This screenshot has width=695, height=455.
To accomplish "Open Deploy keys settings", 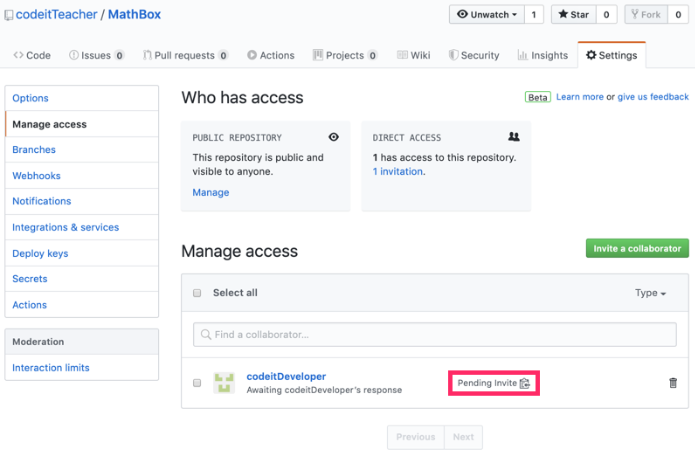I will click(x=82, y=253).
